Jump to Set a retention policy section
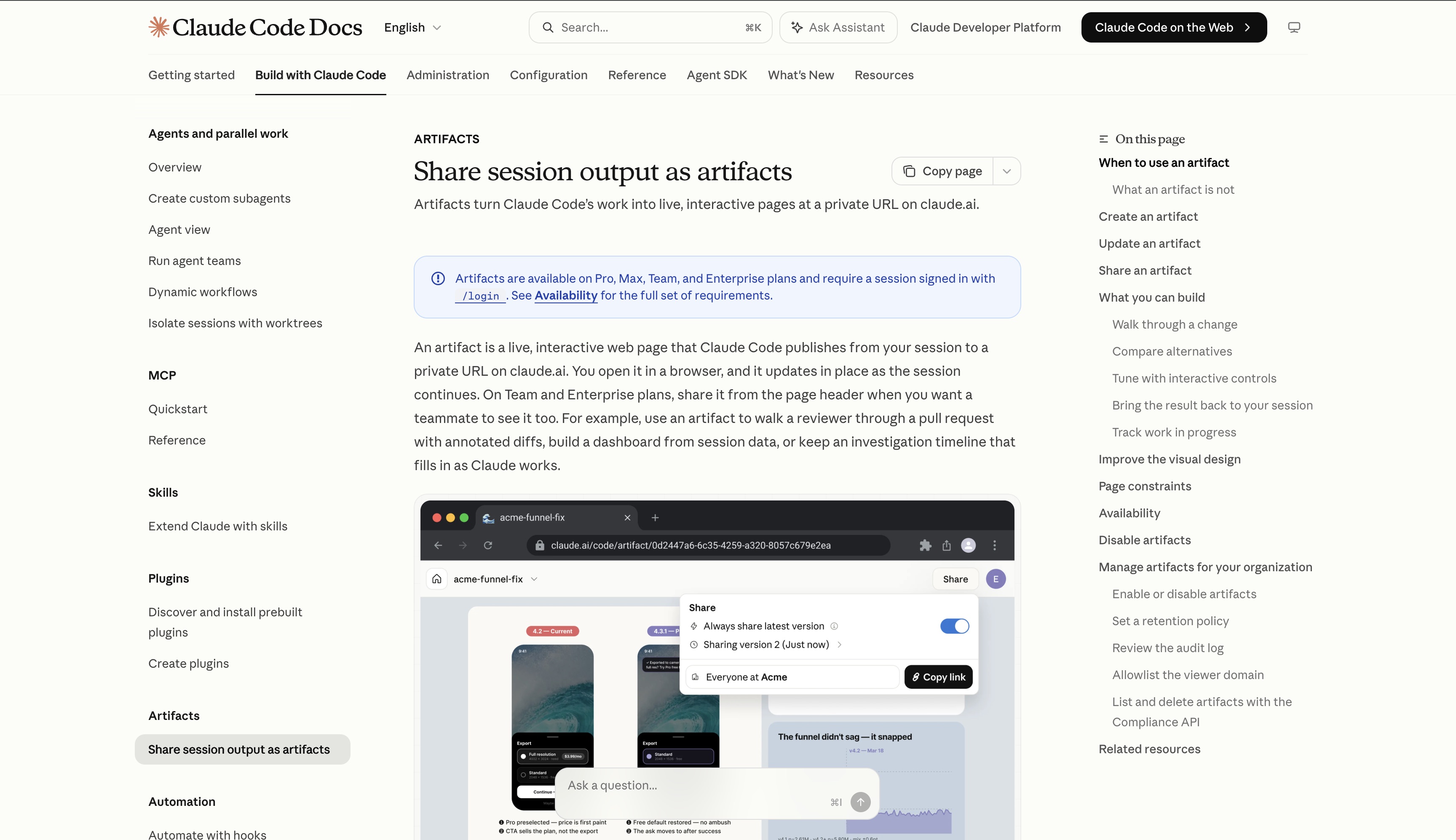The width and height of the screenshot is (1456, 840). pyautogui.click(x=1170, y=621)
